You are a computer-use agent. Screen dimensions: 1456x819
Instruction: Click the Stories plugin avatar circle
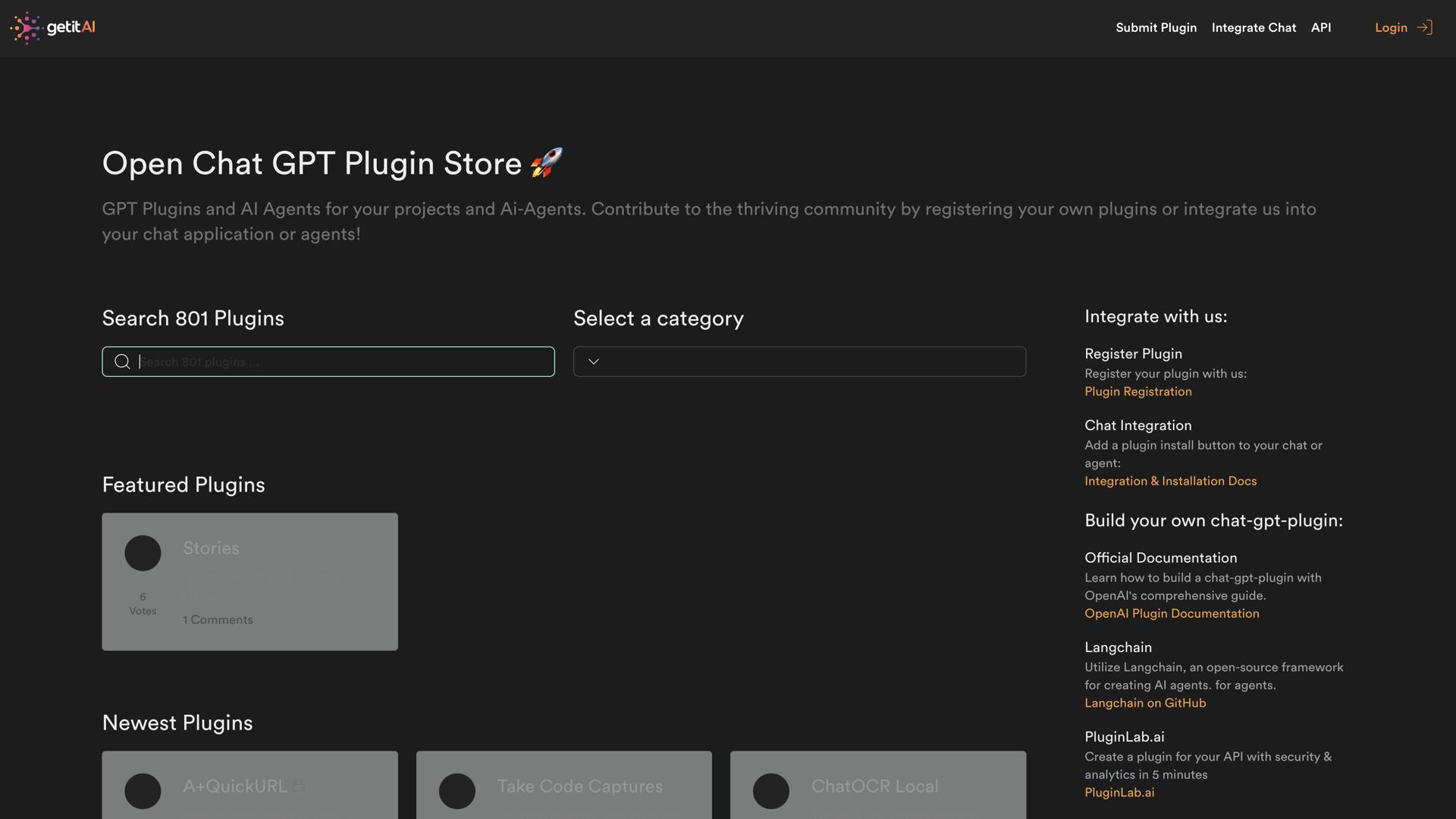tap(143, 553)
